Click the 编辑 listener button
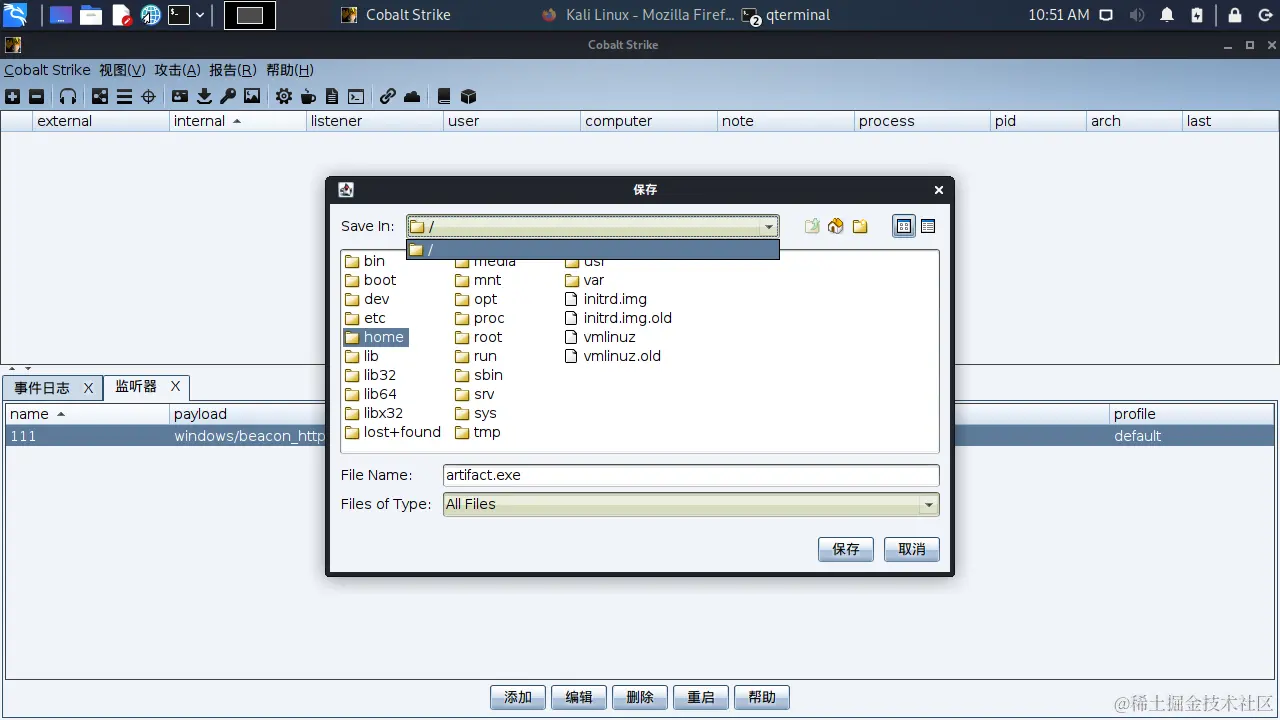The image size is (1280, 720). 579,697
